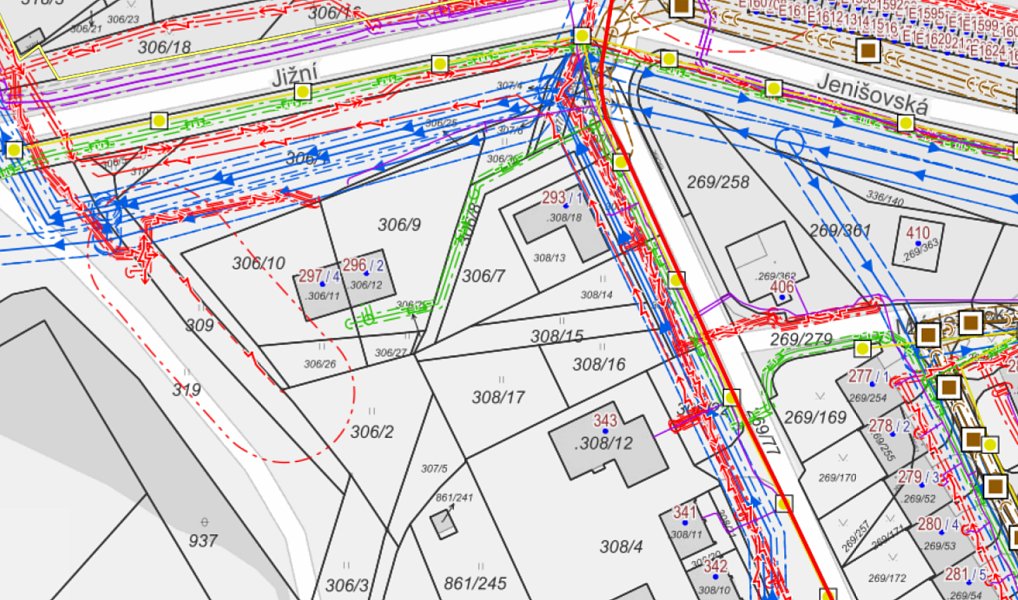1018x600 pixels.
Task: Click house number 341
Action: coord(685,512)
